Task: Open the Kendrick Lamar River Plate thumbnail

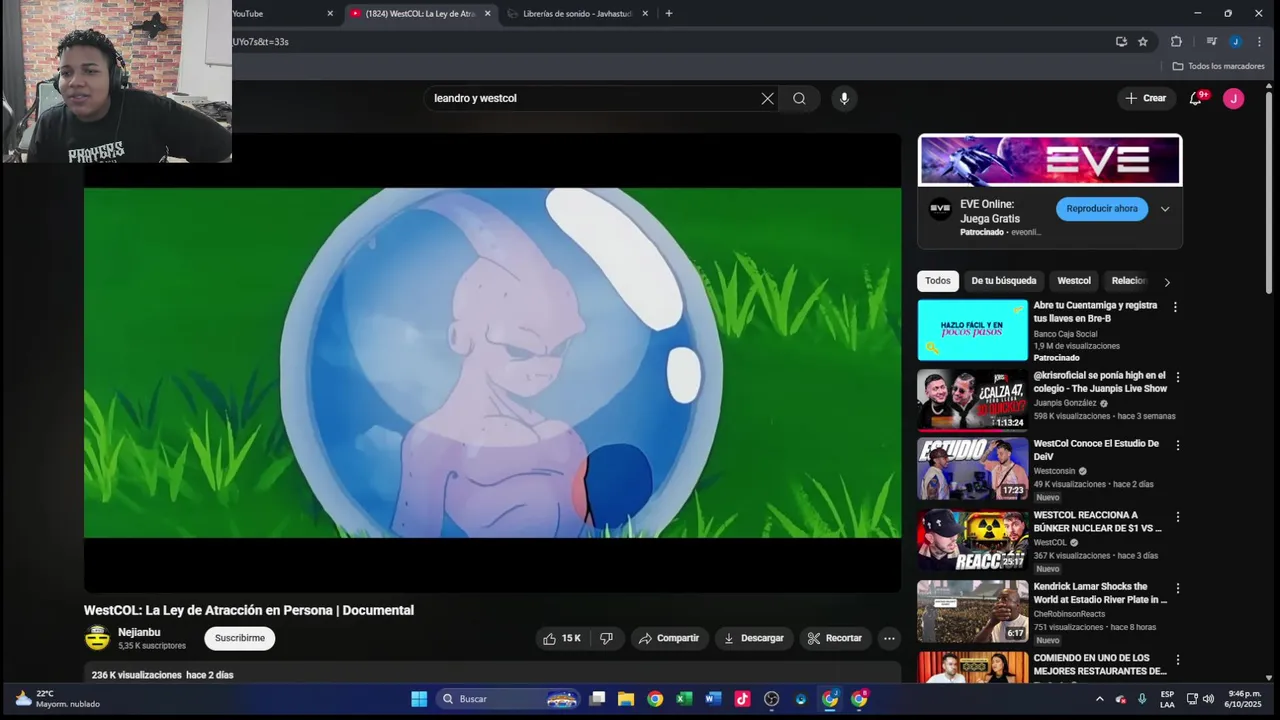Action: click(x=973, y=611)
